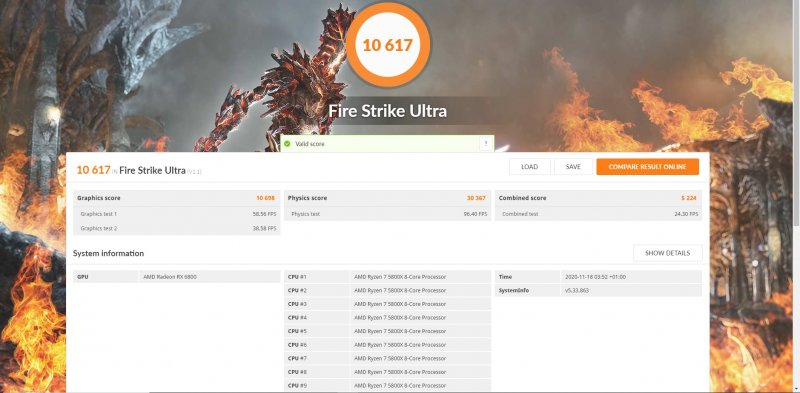The width and height of the screenshot is (800, 393).
Task: Click the Time label cell
Action: [x=528, y=277]
